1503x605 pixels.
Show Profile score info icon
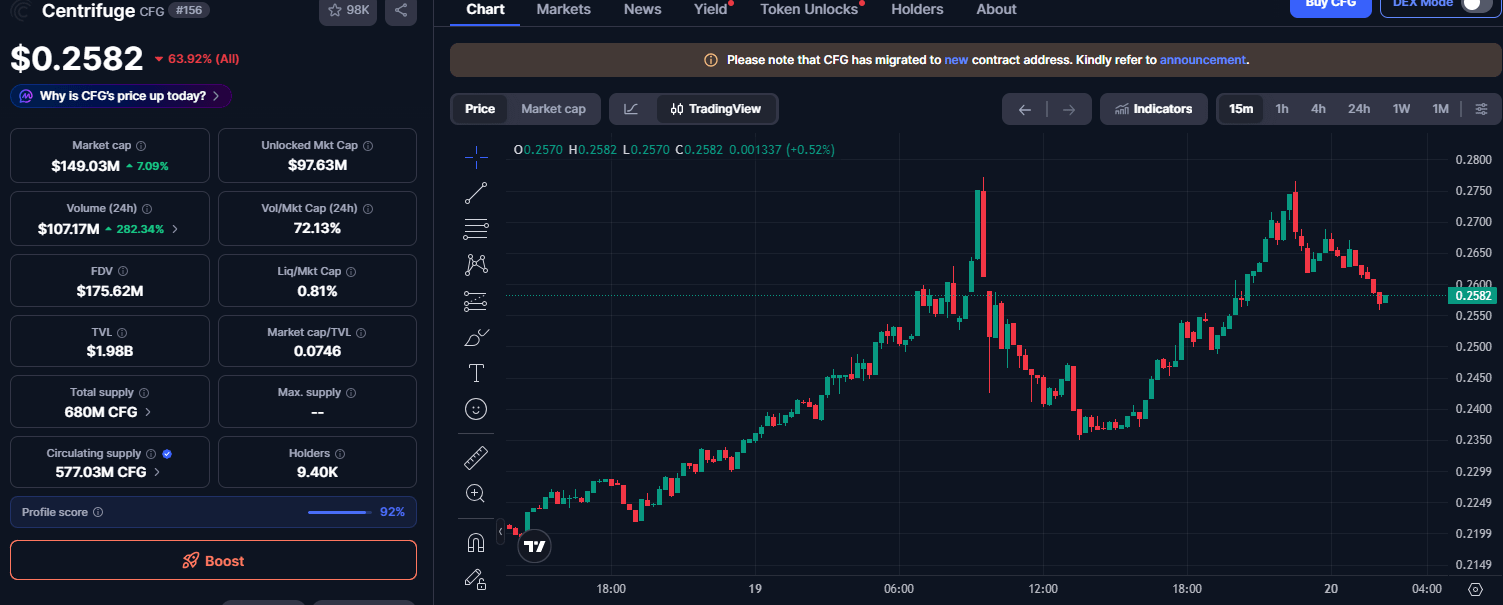98,512
